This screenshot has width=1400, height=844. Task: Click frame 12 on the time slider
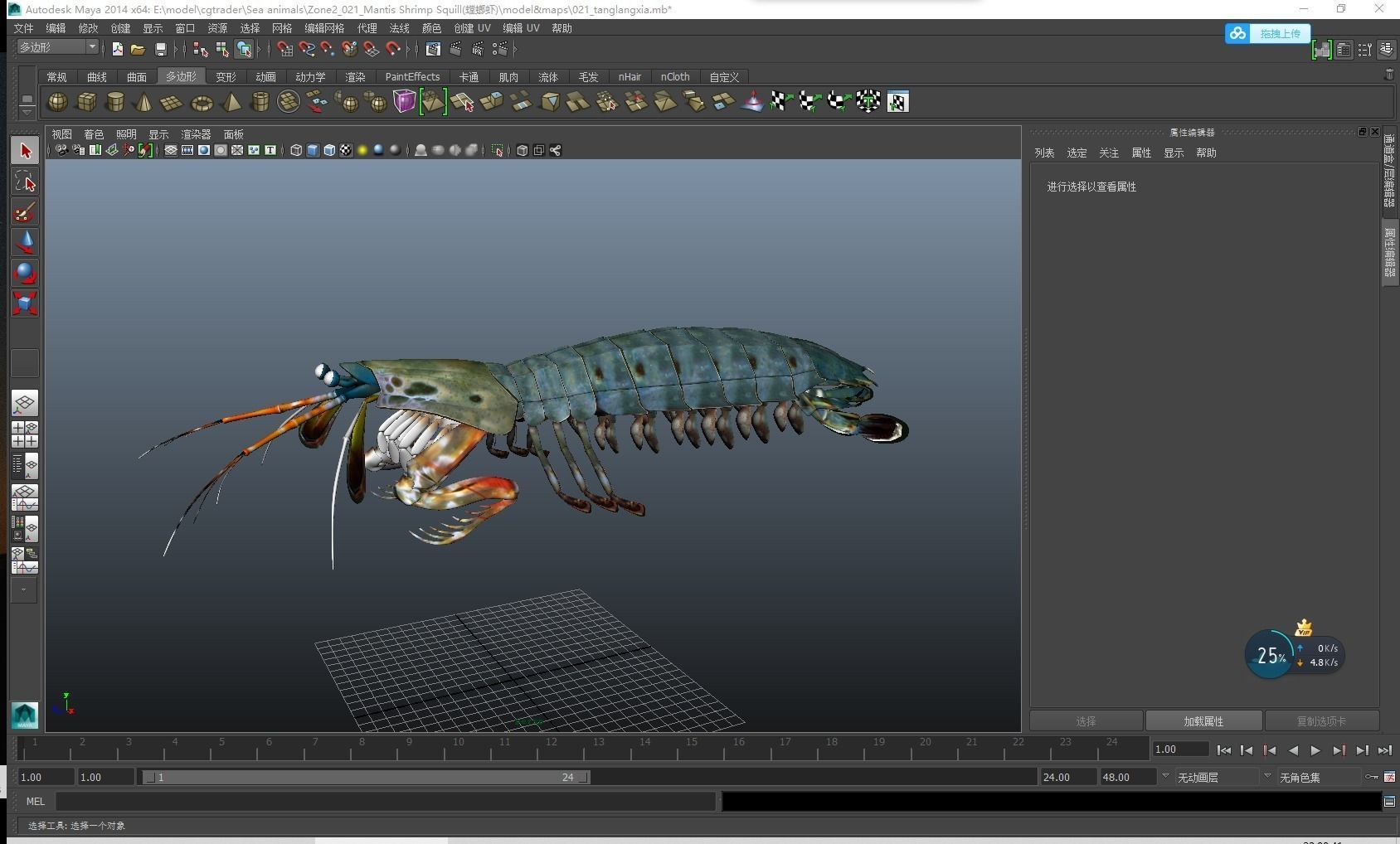[x=548, y=749]
